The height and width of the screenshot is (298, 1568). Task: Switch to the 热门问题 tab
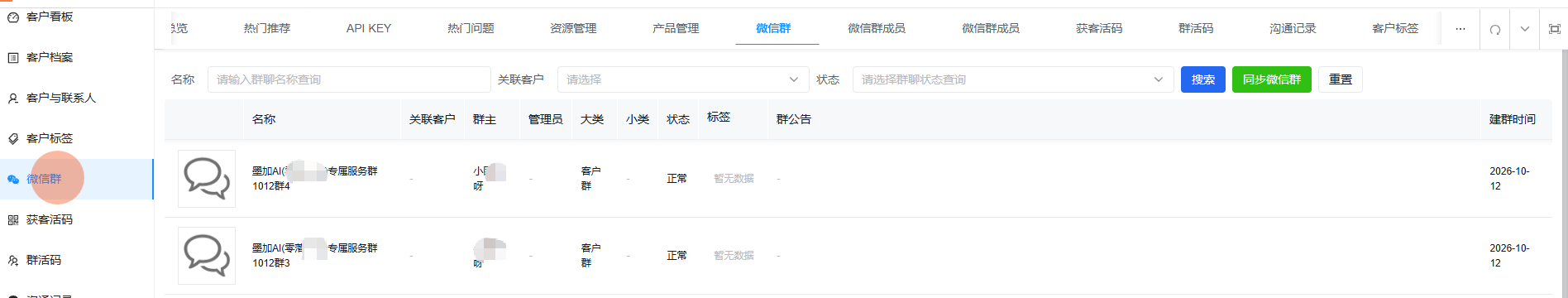tap(471, 28)
